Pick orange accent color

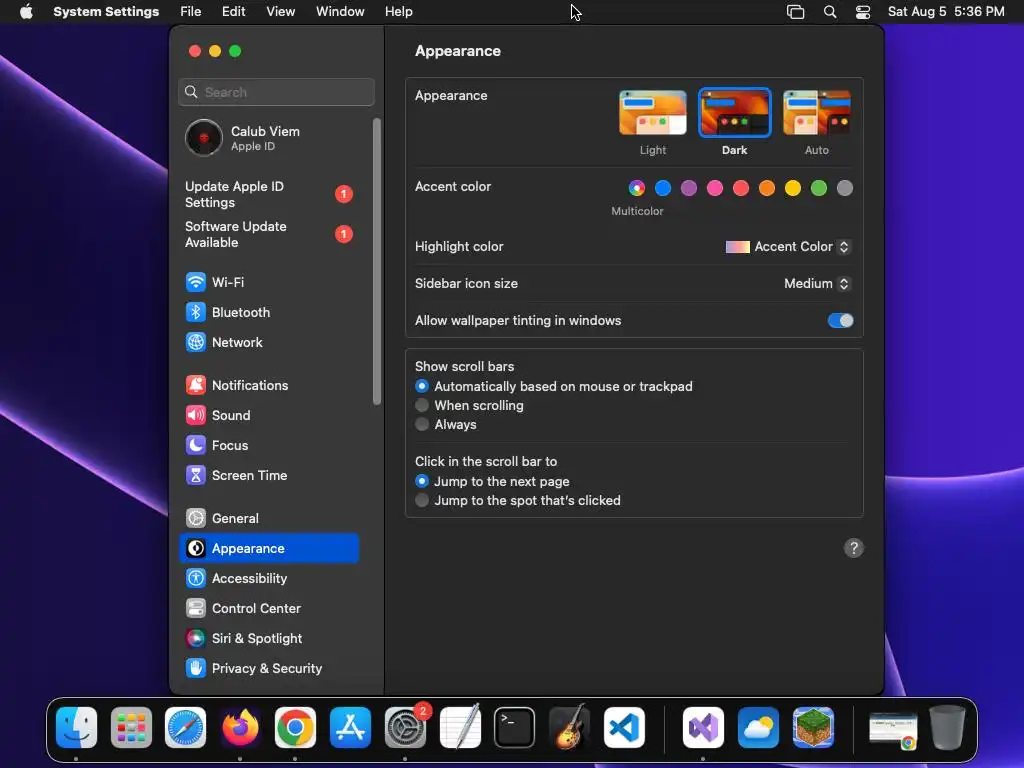(x=767, y=189)
